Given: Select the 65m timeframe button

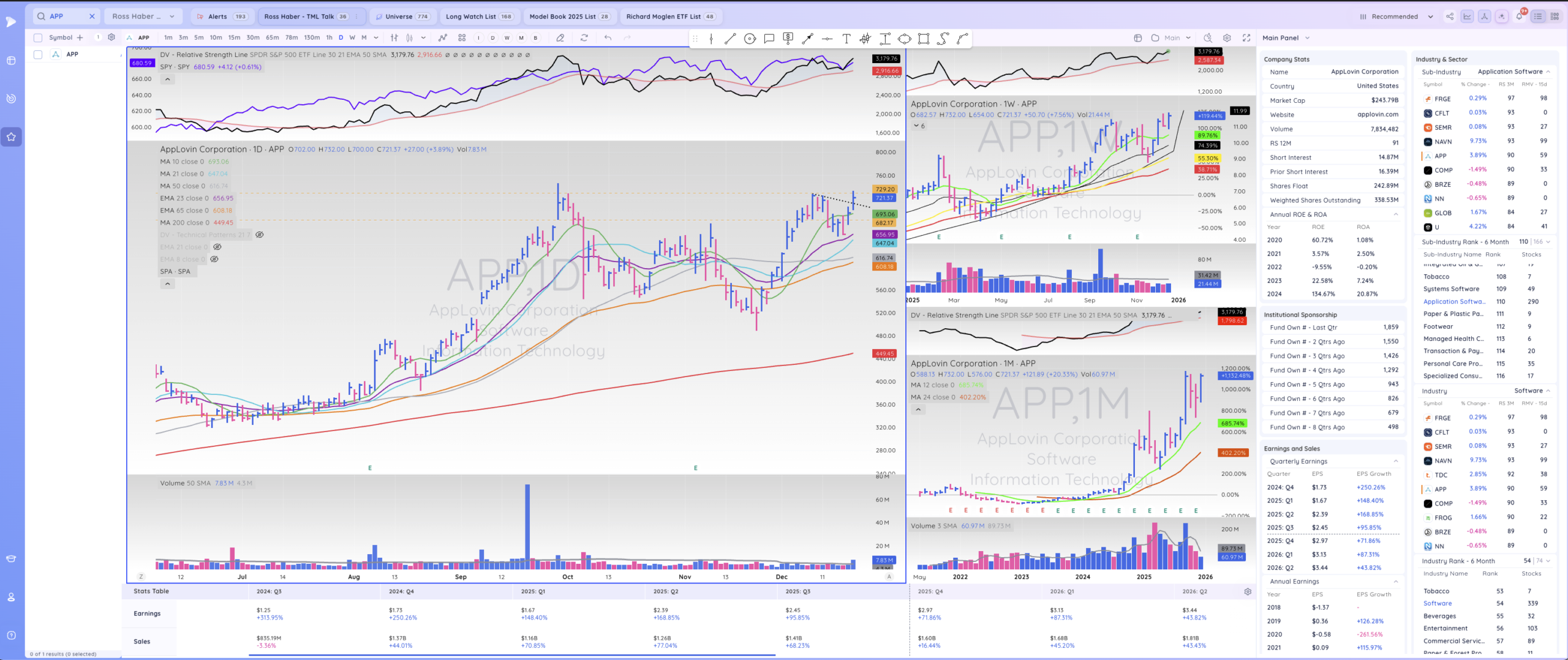Looking at the screenshot, I should coord(272,38).
